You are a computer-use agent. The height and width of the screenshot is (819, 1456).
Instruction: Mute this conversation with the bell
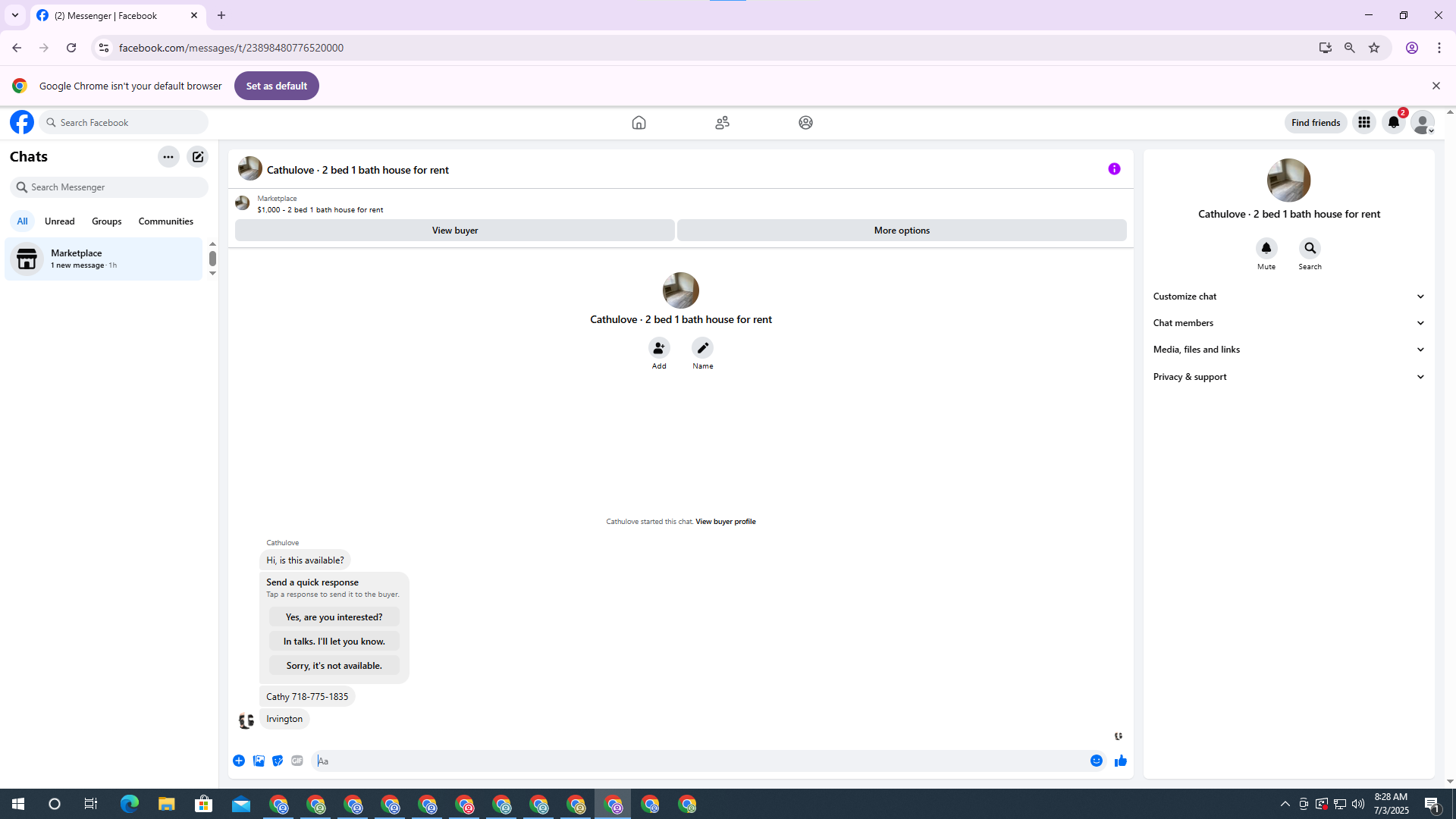click(1266, 248)
